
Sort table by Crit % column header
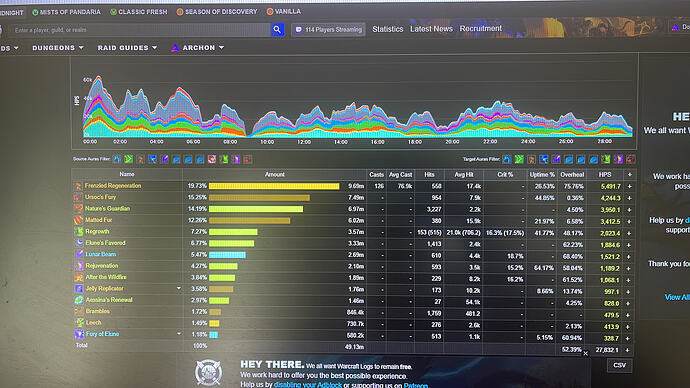[x=505, y=175]
